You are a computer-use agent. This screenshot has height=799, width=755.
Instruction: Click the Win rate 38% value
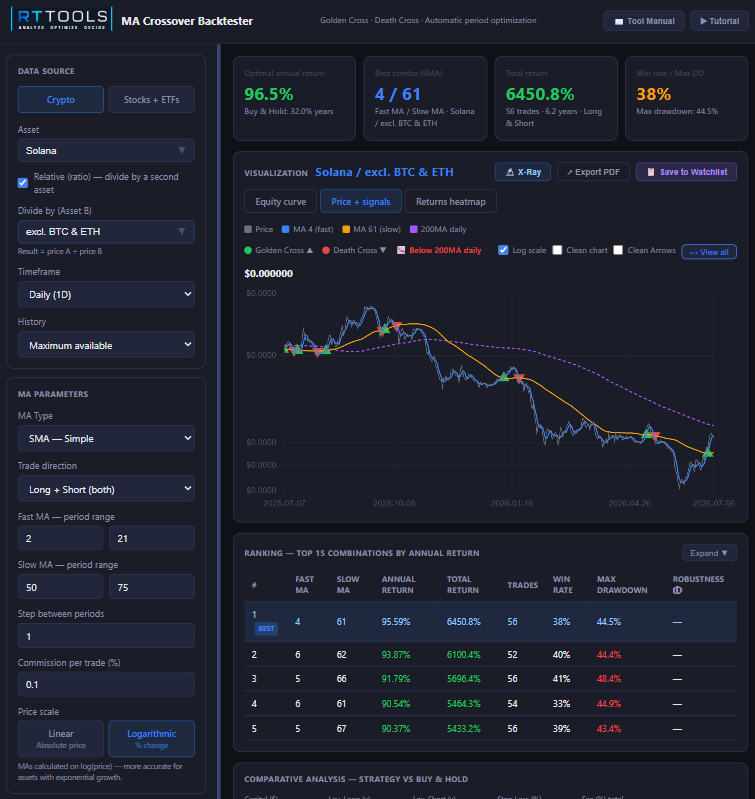point(654,94)
